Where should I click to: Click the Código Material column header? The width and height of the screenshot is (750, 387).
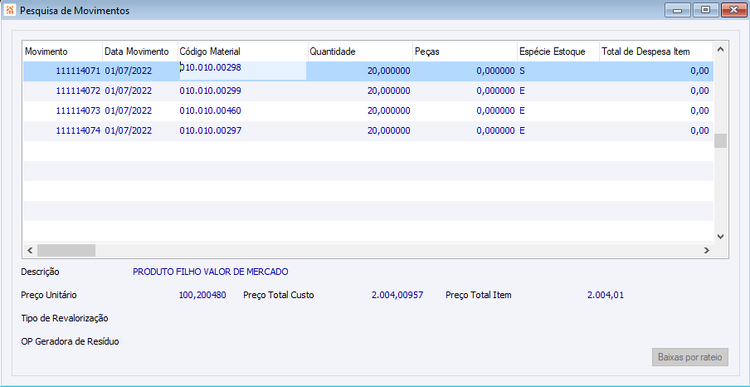(243, 52)
